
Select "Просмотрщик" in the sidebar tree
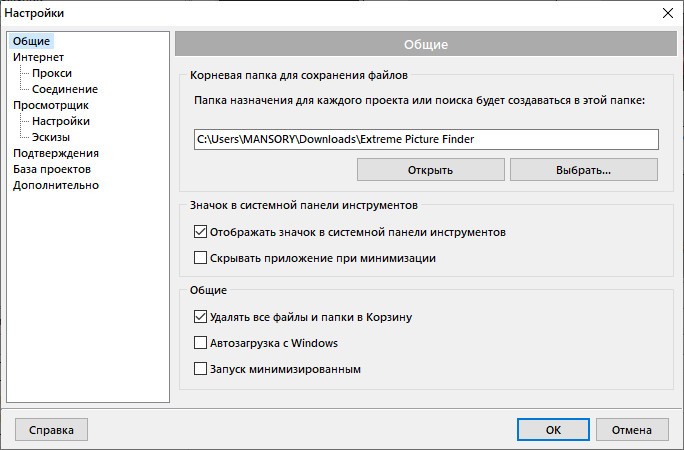(x=51, y=105)
